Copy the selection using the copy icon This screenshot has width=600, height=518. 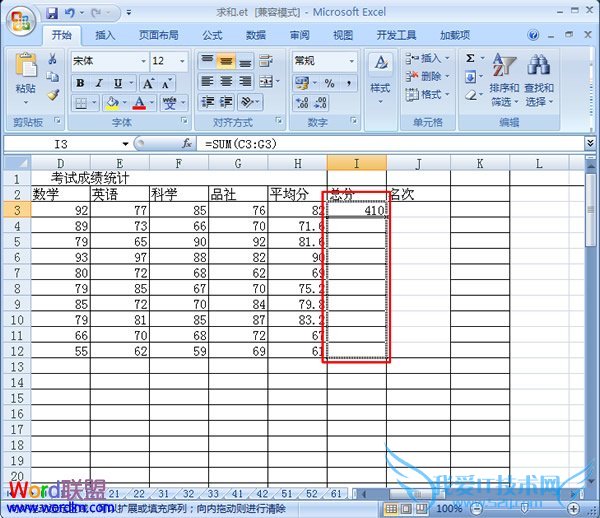[x=52, y=77]
